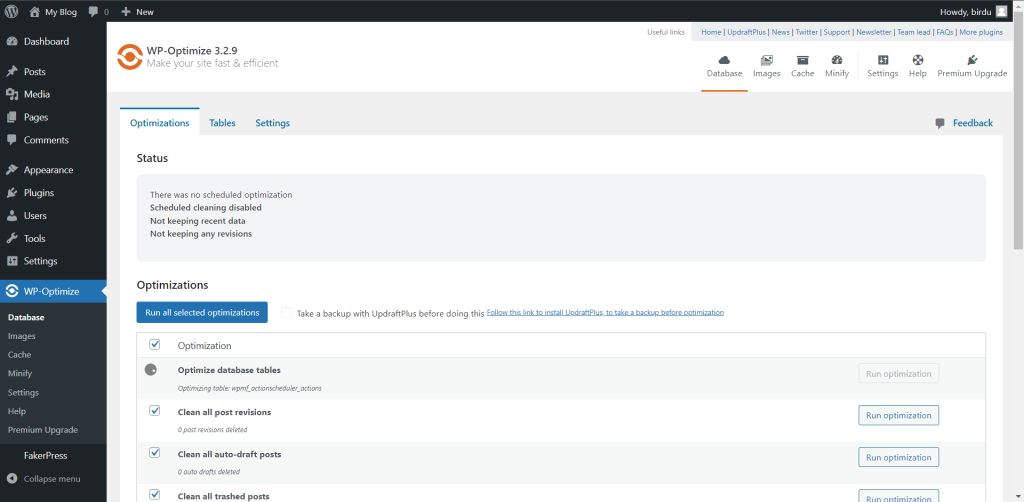Screen dimensions: 1024x502
Task: Open UpdraftPlus useful link
Action: click(x=746, y=32)
